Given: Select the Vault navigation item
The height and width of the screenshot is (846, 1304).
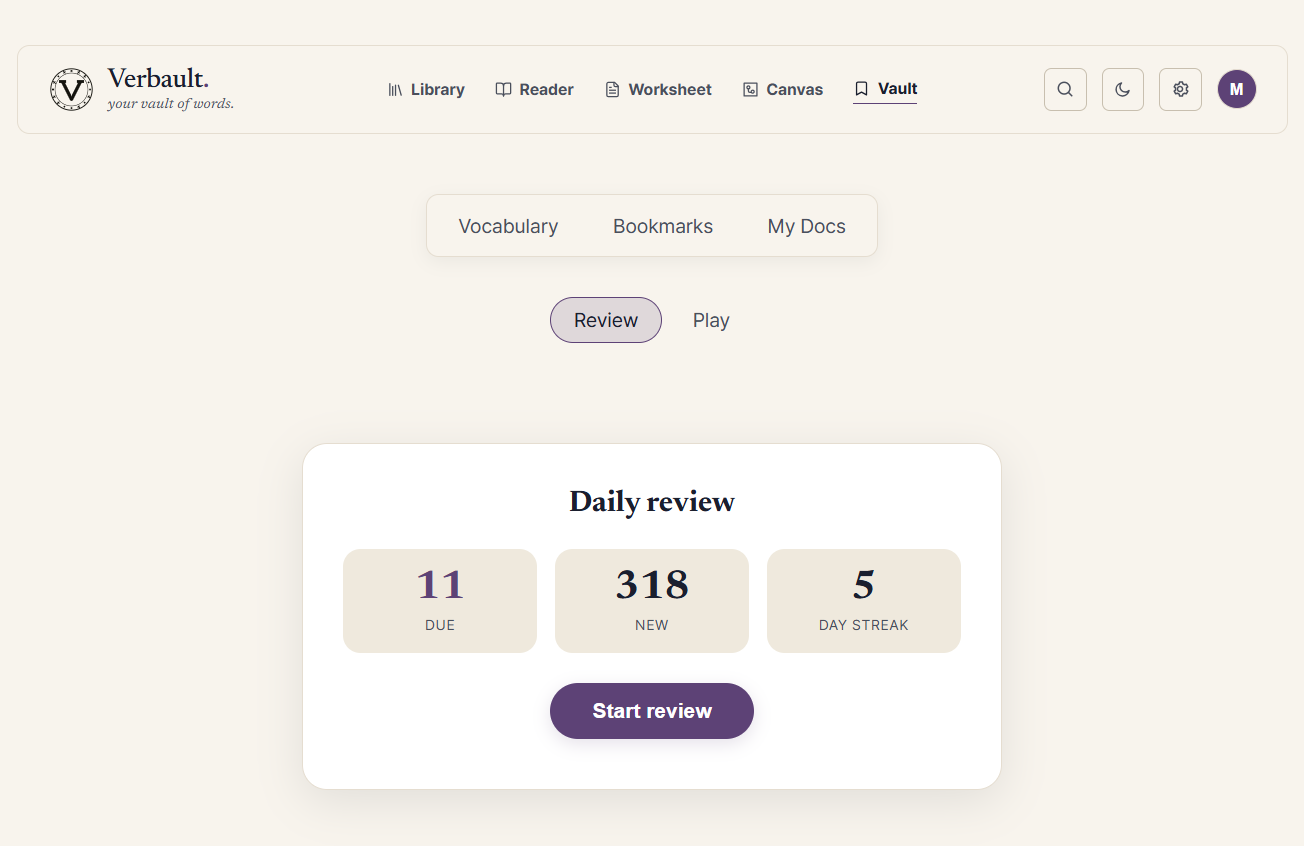Looking at the screenshot, I should click(885, 89).
